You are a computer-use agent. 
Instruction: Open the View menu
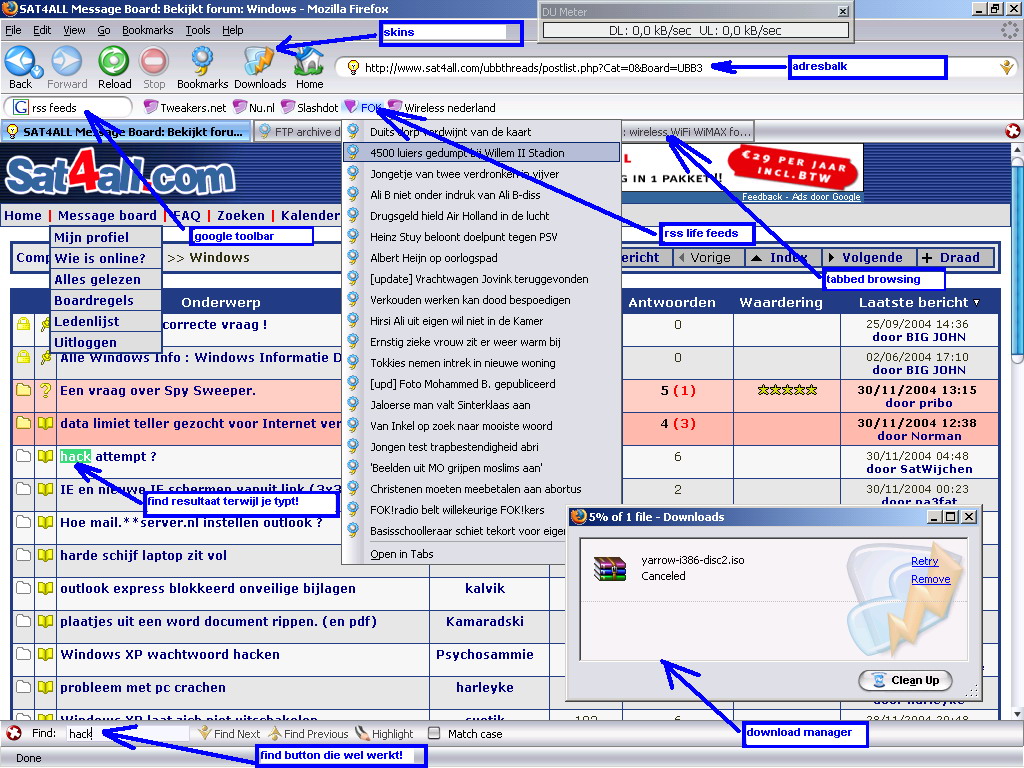(x=74, y=30)
